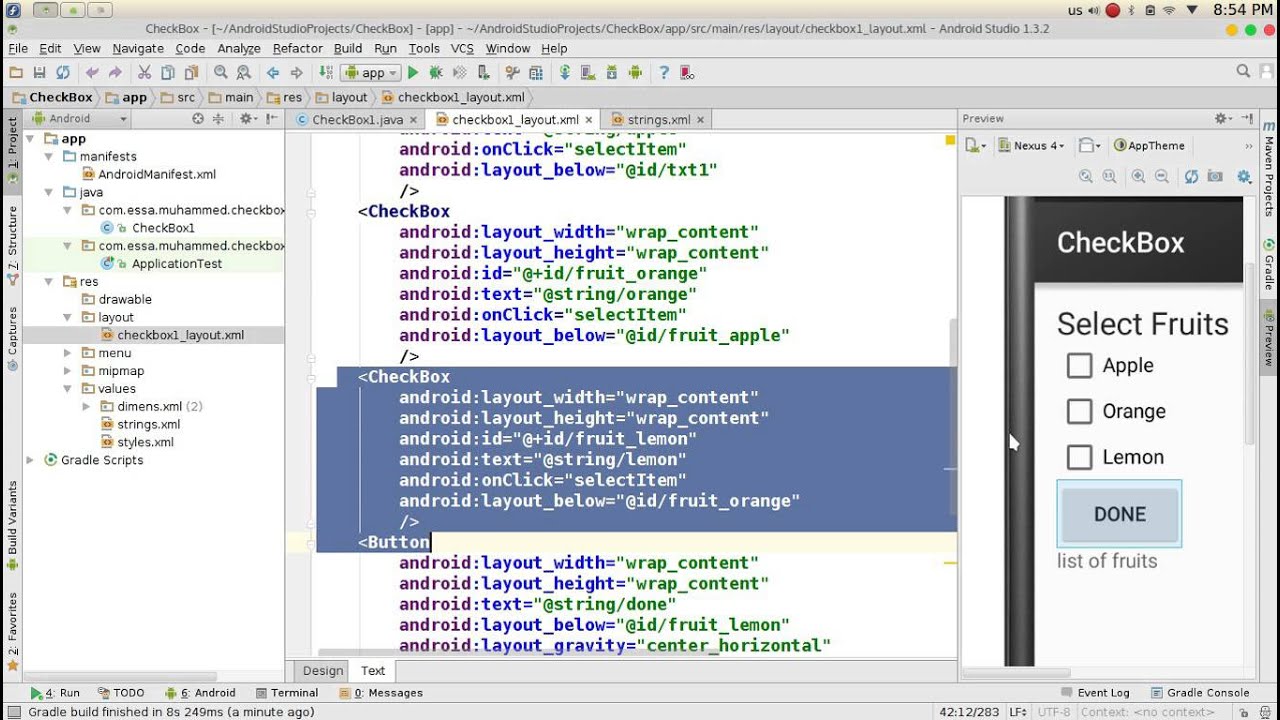This screenshot has height=720, width=1280.
Task: Switch to the Design view tab
Action: 322,671
